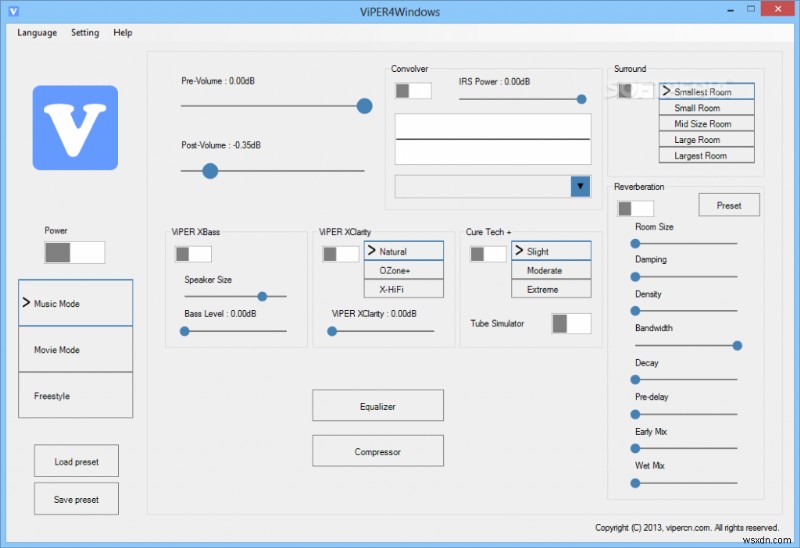Click the Room Size slider handle
Viewport: 800px width, 548px height.
pos(635,243)
